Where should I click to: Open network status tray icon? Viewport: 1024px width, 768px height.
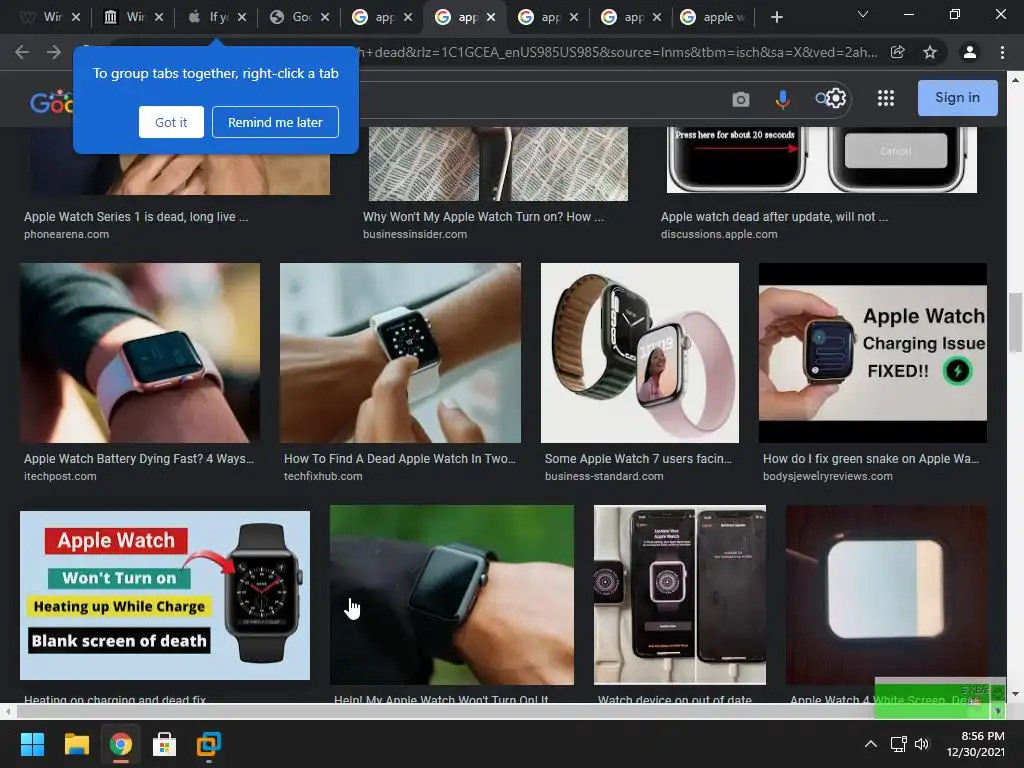tap(899, 744)
